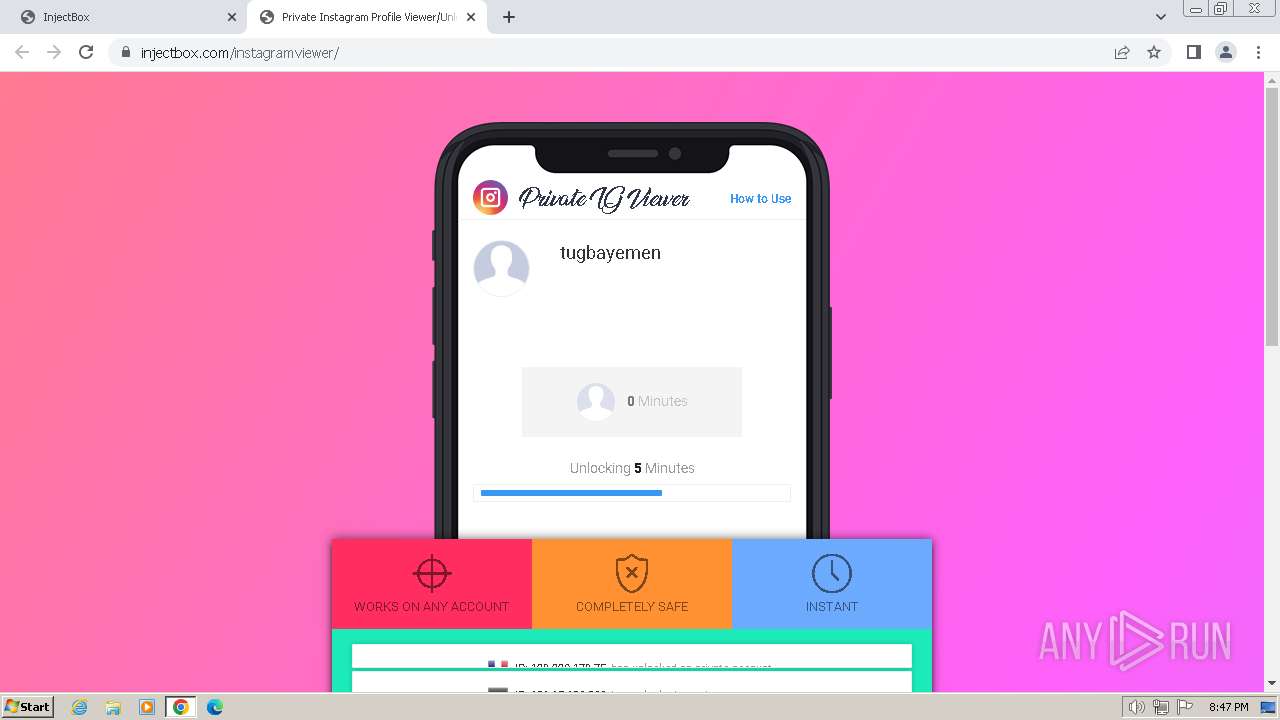Launch Internet Explorer from taskbar
Screen dimensions: 1280x720
point(80,707)
